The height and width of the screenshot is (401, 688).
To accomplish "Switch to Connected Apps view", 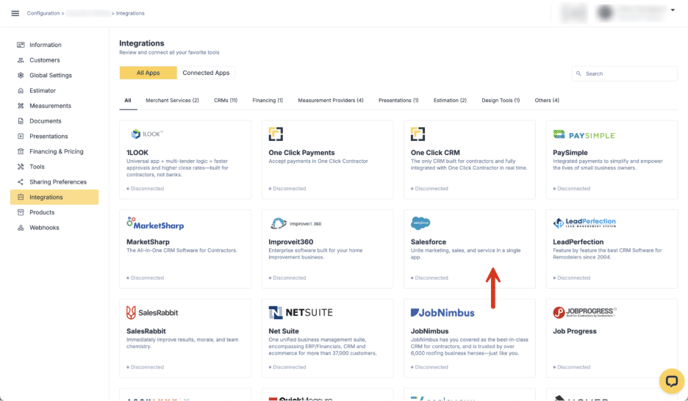I will tap(205, 73).
